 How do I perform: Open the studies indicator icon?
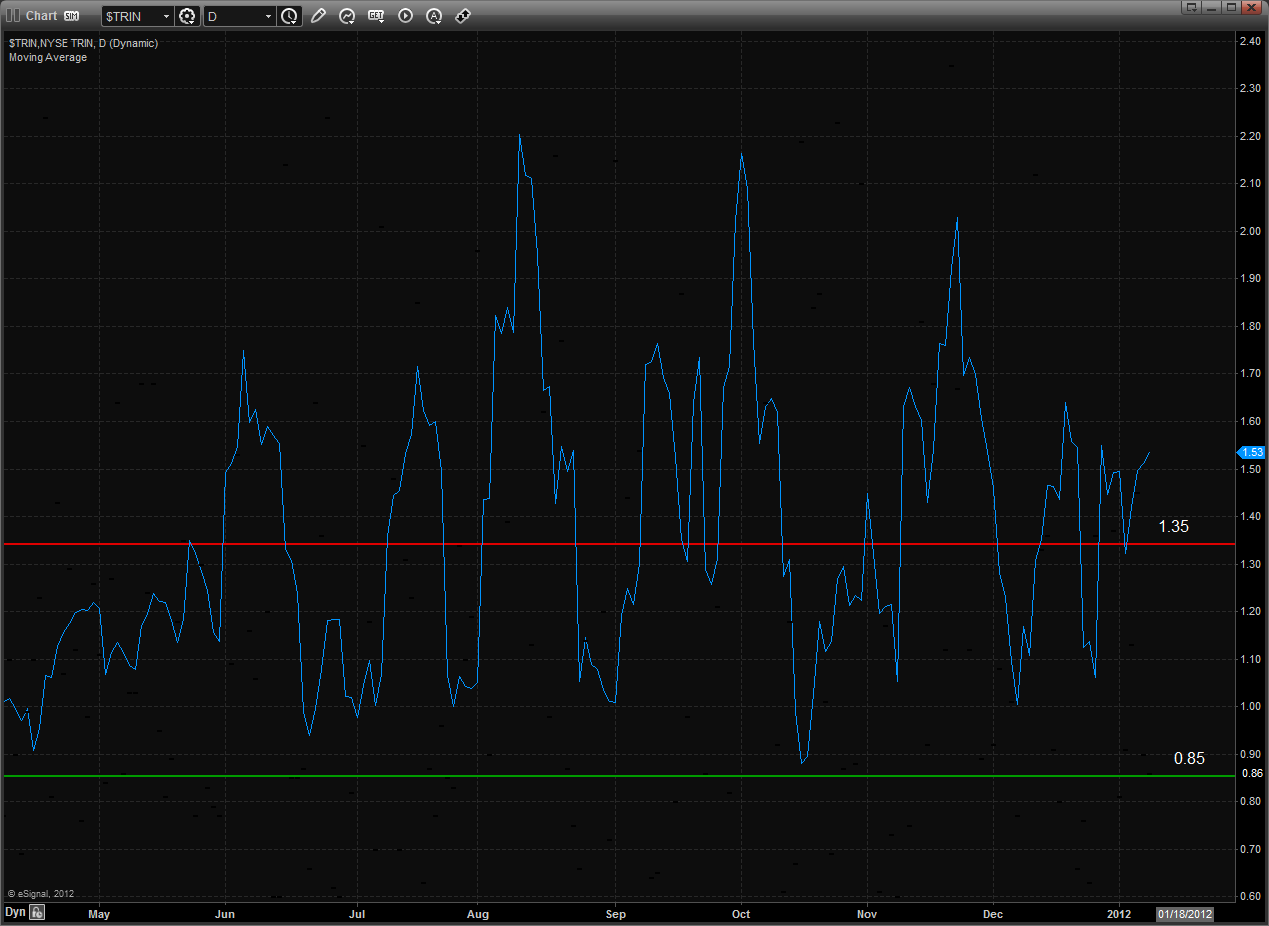tap(347, 16)
